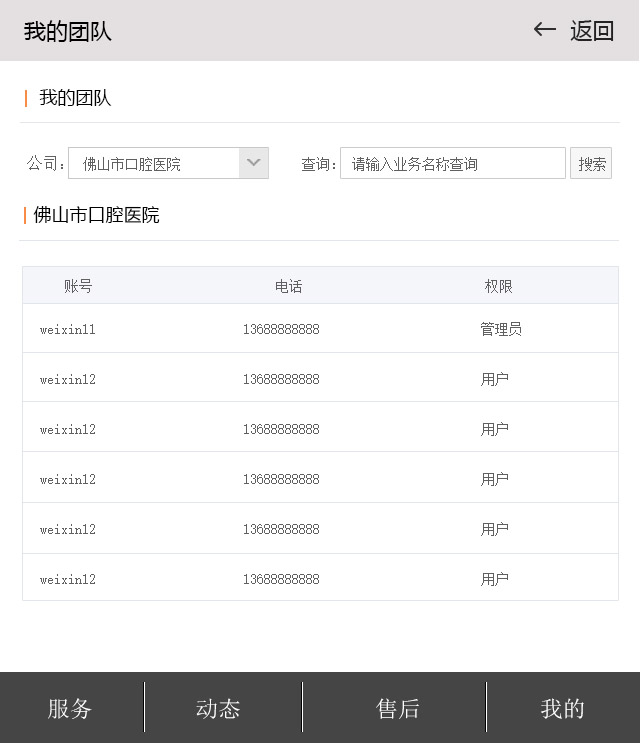Click the 管理员 permission cell
Viewport: 640px width, 743px height.
tap(500, 329)
